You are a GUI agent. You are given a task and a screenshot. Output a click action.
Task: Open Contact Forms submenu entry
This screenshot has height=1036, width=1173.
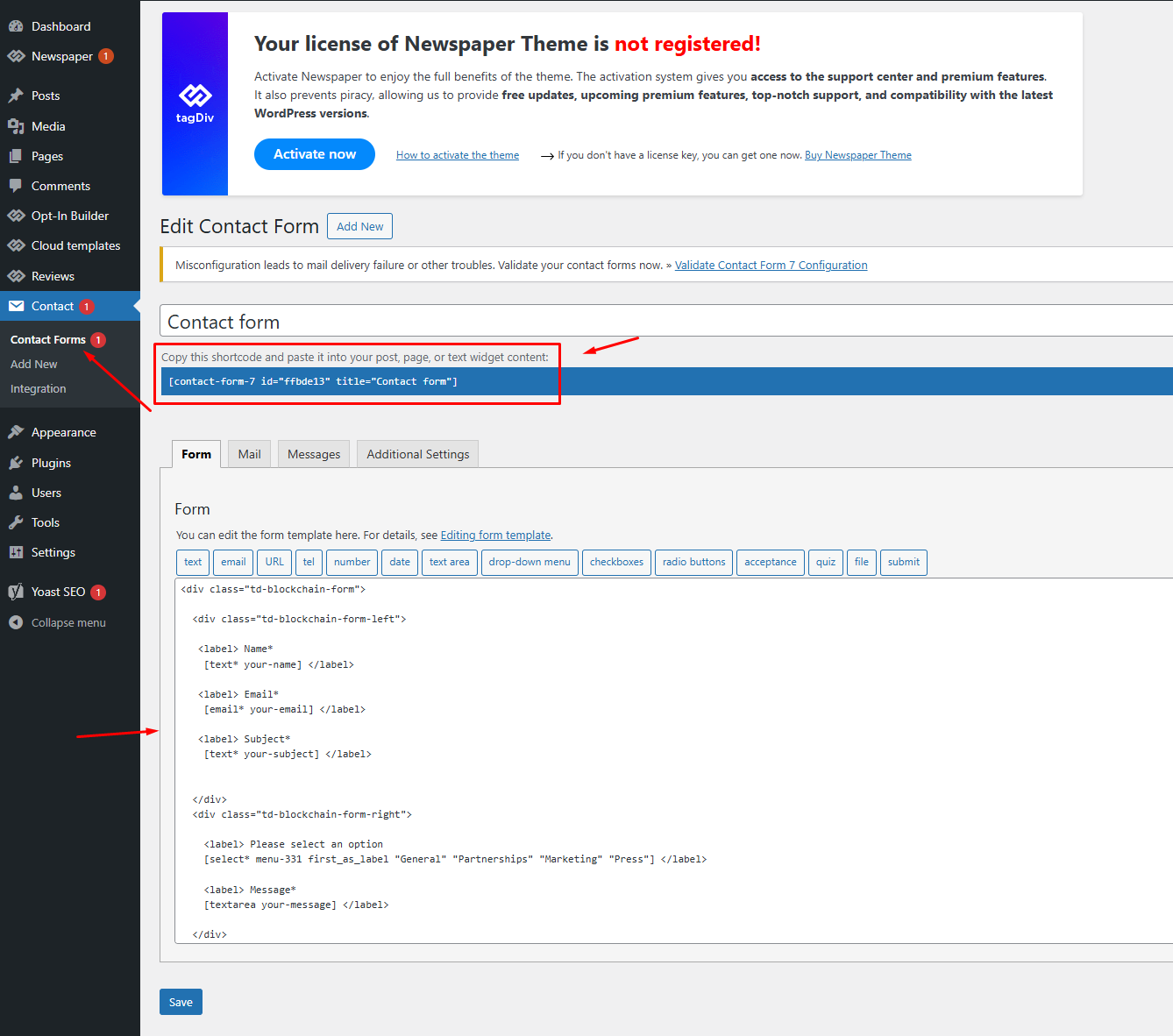(48, 340)
